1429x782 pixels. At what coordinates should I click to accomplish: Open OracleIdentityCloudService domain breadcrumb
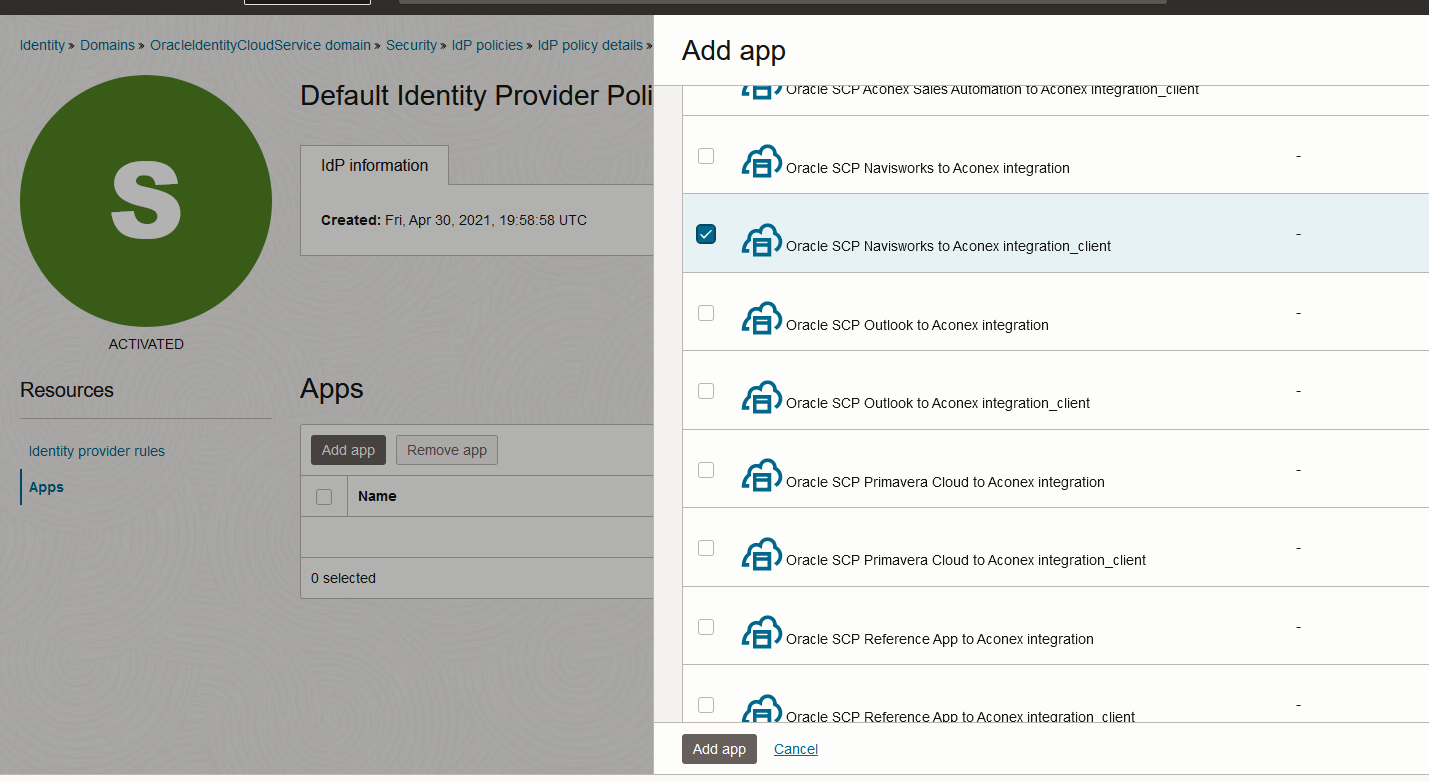tap(260, 45)
